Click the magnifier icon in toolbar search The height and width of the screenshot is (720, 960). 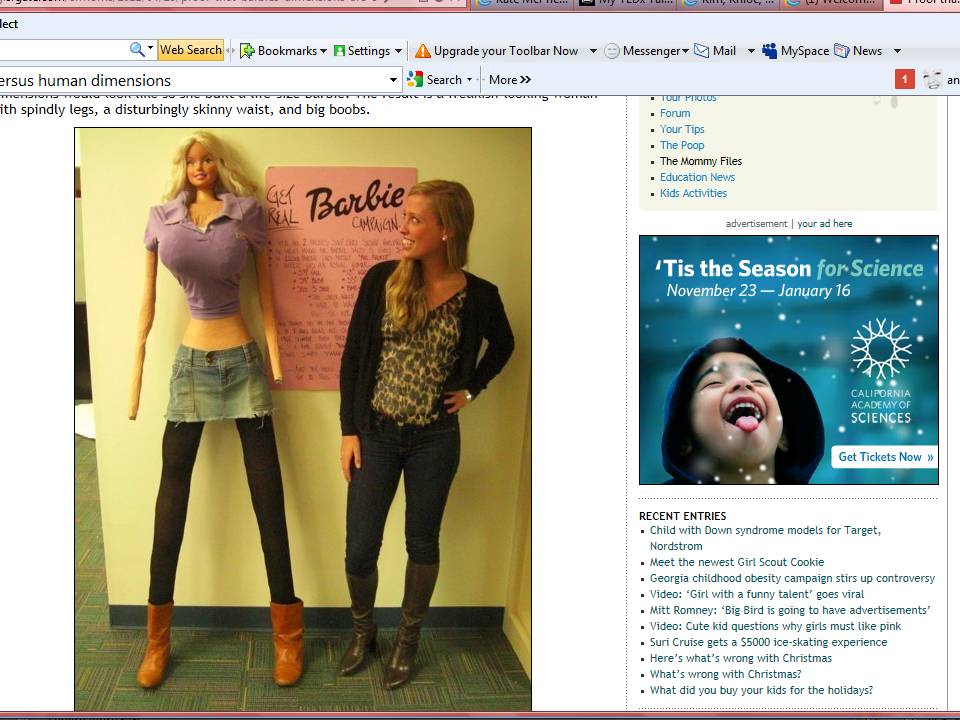[137, 50]
